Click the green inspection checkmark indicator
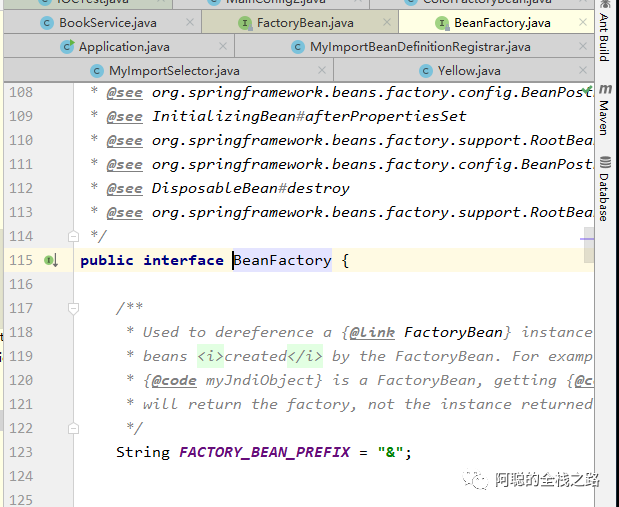This screenshot has width=619, height=507. coord(587,90)
